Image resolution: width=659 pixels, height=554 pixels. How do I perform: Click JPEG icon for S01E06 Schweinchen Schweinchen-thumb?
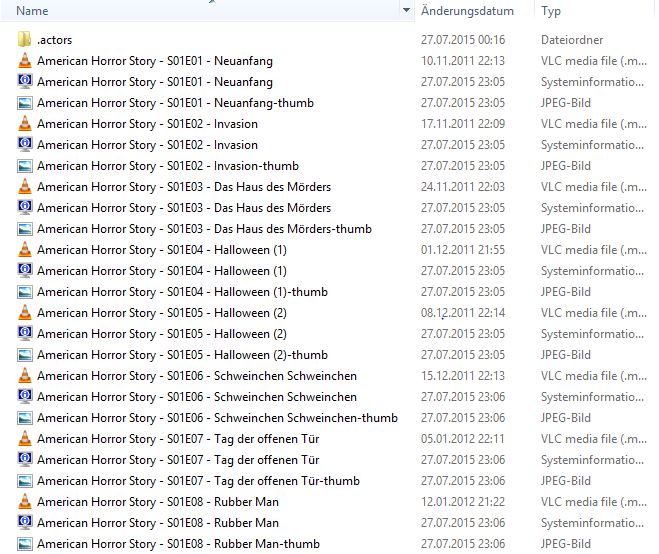(25, 418)
